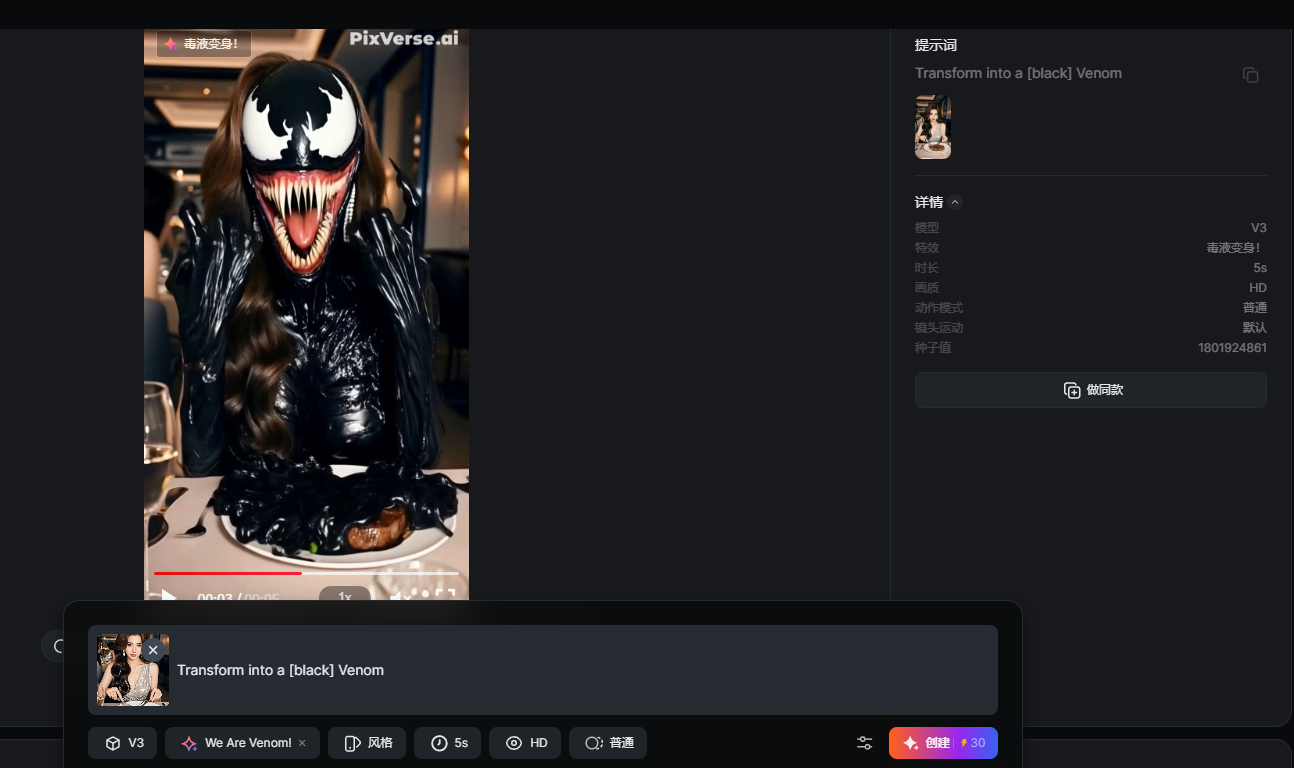The image size is (1294, 768).
Task: Click the 做同款 button
Action: [1090, 390]
